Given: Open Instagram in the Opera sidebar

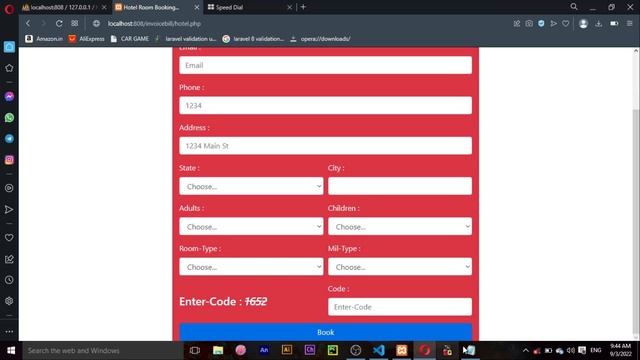Looking at the screenshot, I should [9, 160].
